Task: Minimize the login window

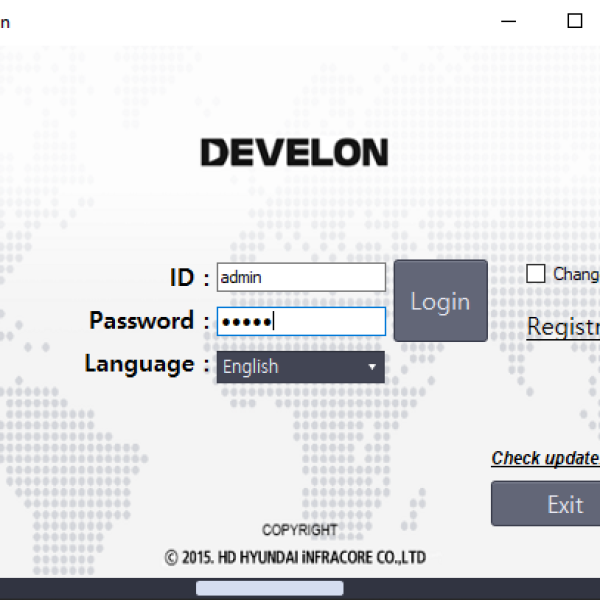Action: pyautogui.click(x=509, y=21)
